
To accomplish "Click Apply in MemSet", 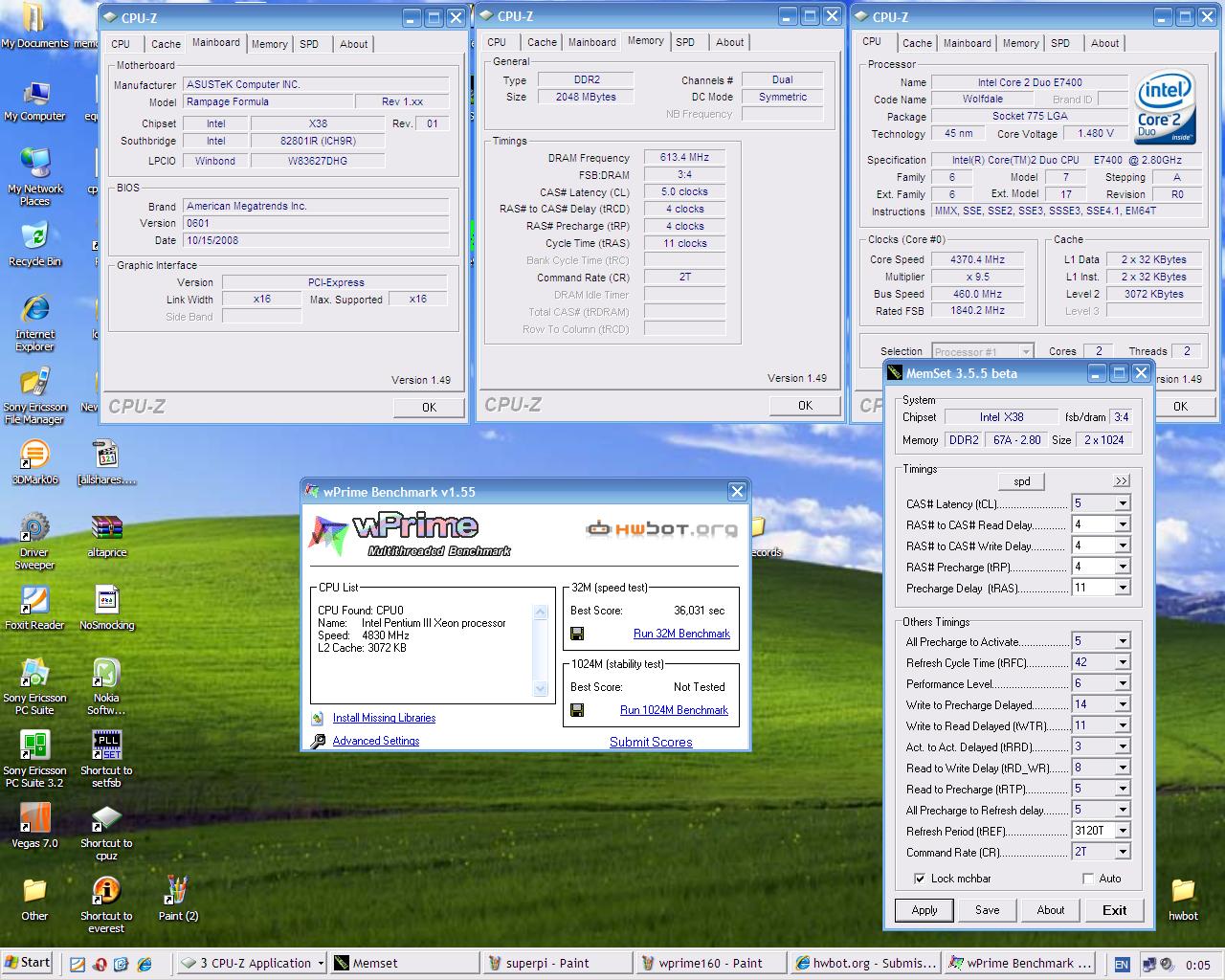I will point(924,910).
